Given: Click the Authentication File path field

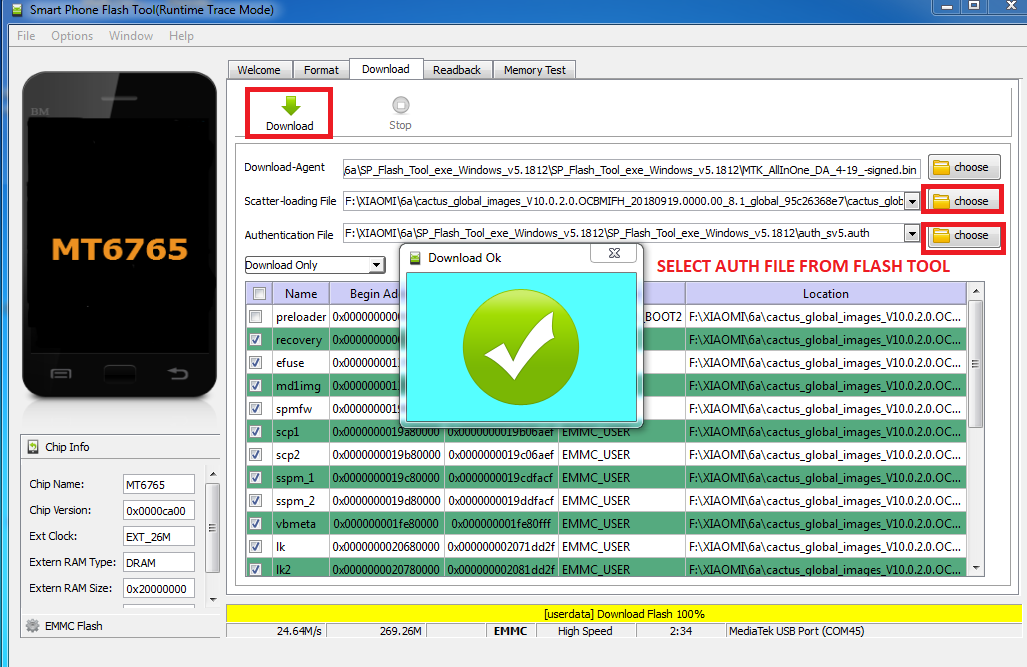Looking at the screenshot, I should click(624, 233).
